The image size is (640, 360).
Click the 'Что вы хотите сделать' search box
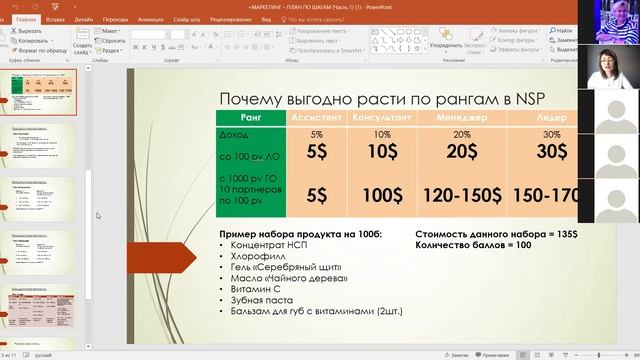(313, 19)
